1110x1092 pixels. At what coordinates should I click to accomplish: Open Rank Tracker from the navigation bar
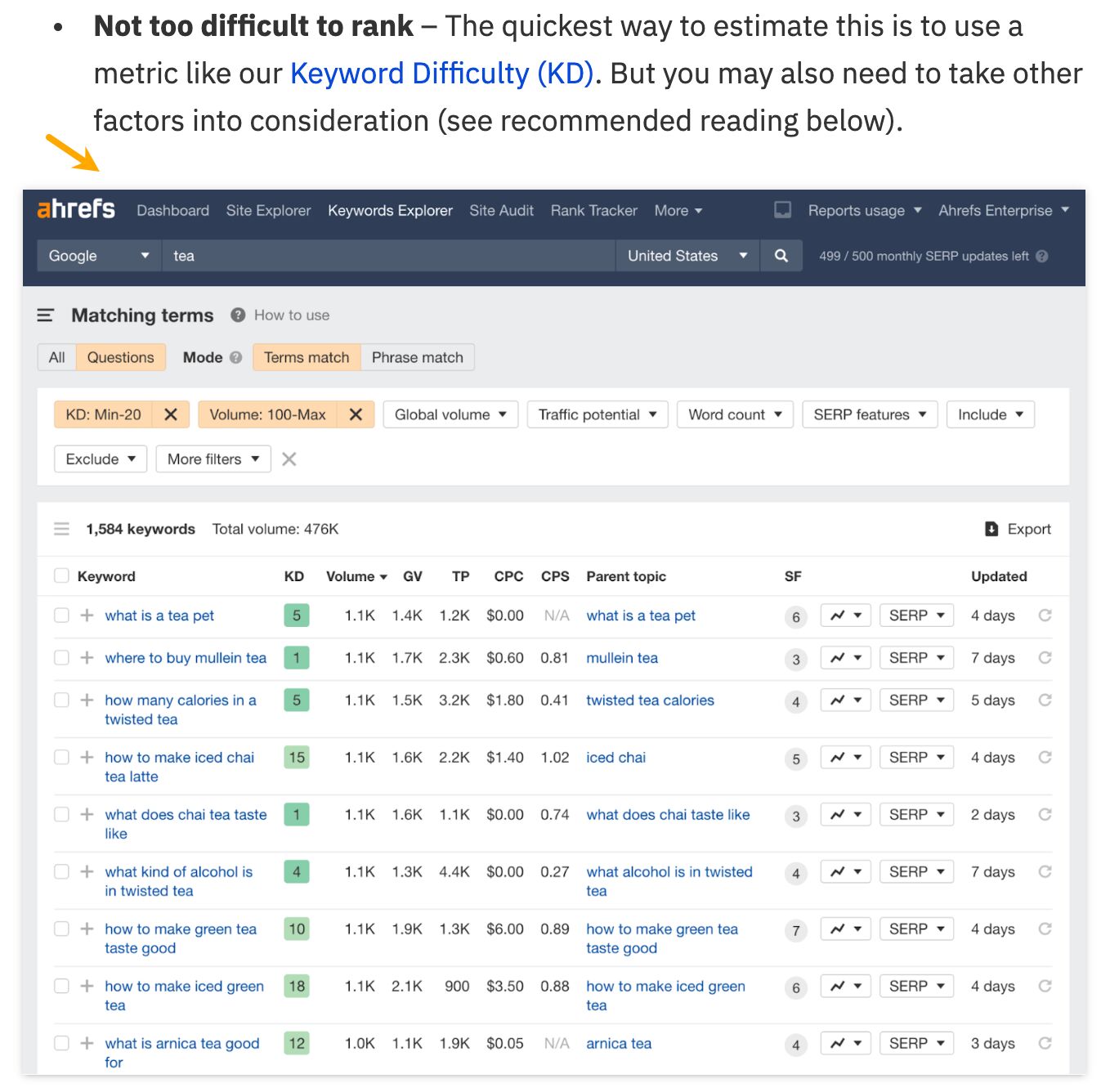point(593,210)
